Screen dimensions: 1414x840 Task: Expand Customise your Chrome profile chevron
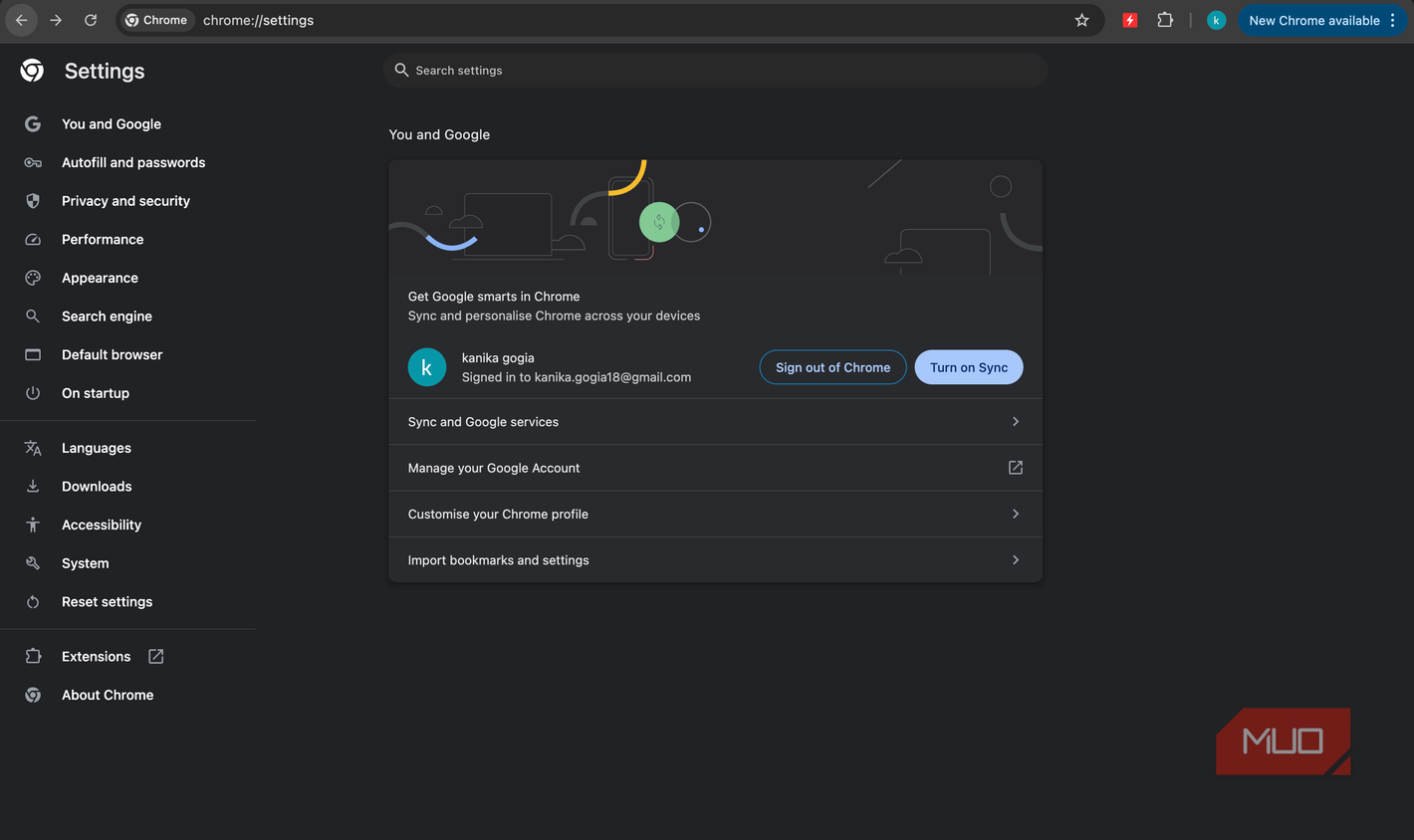click(1016, 514)
